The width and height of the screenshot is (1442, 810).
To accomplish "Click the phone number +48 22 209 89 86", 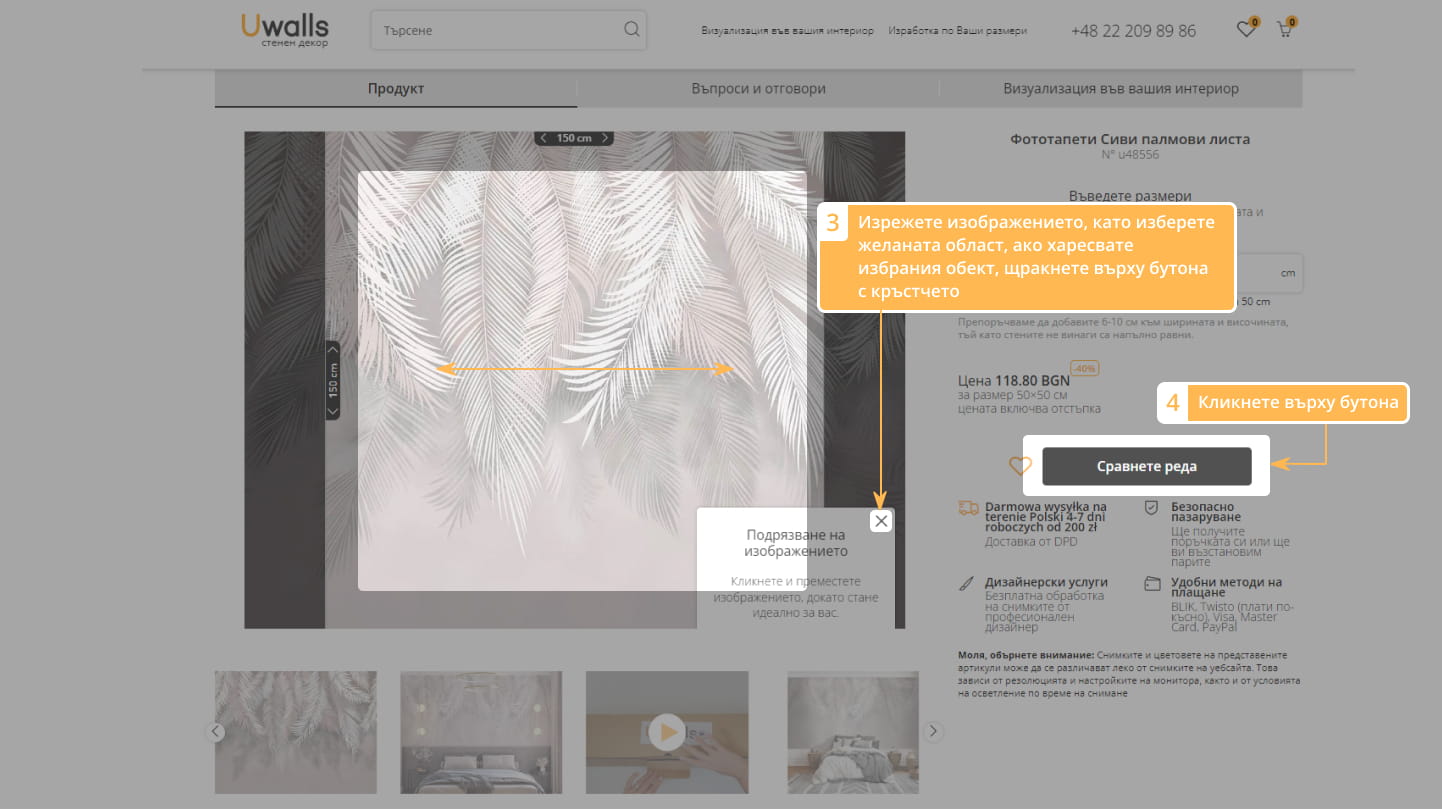I will [1133, 31].
